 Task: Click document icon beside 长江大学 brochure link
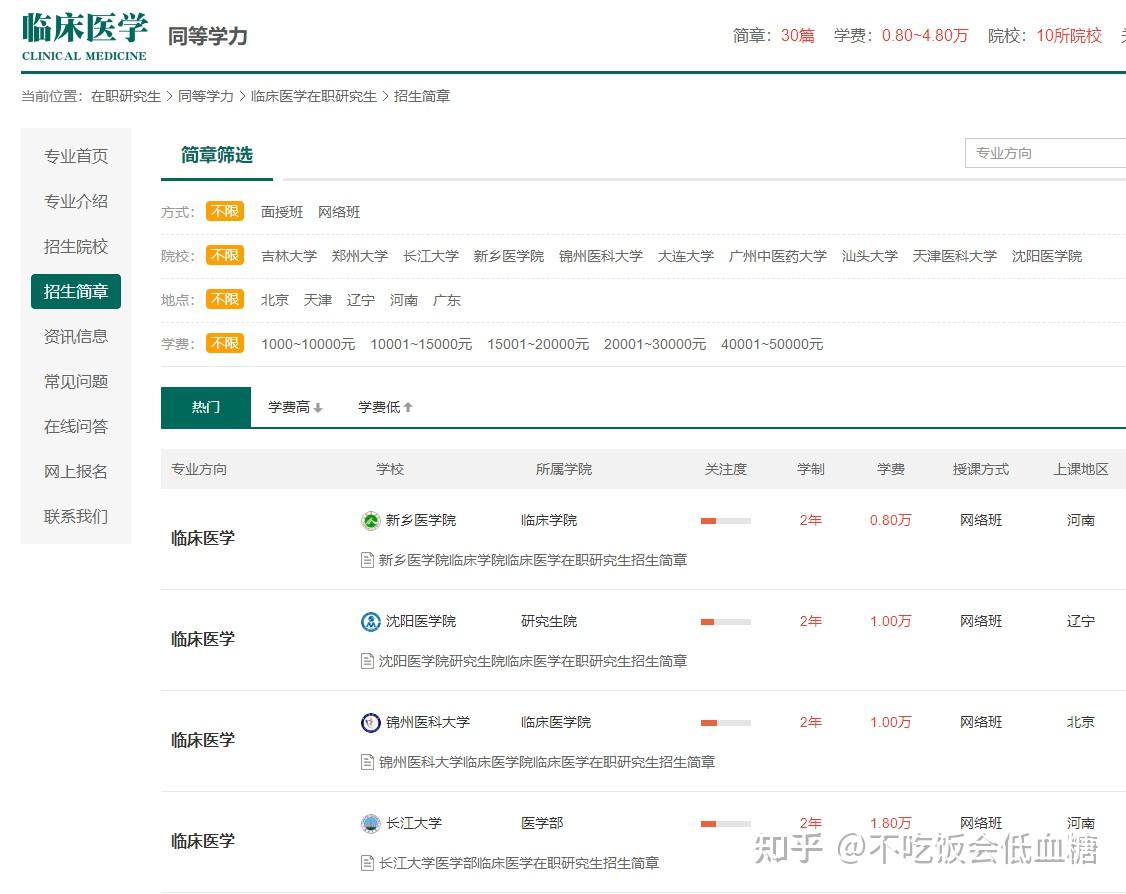(367, 863)
